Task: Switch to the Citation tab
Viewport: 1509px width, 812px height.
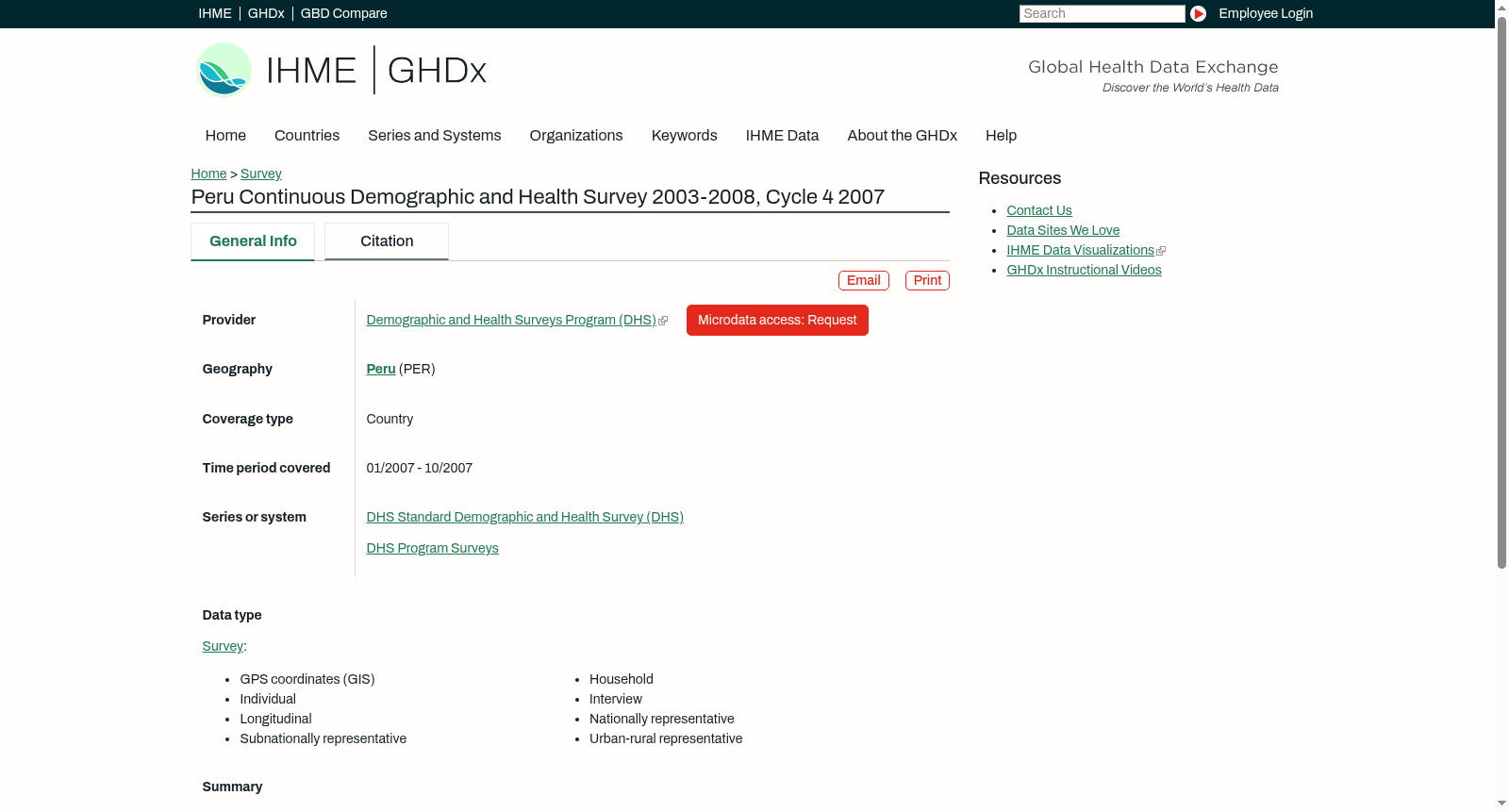Action: [387, 241]
